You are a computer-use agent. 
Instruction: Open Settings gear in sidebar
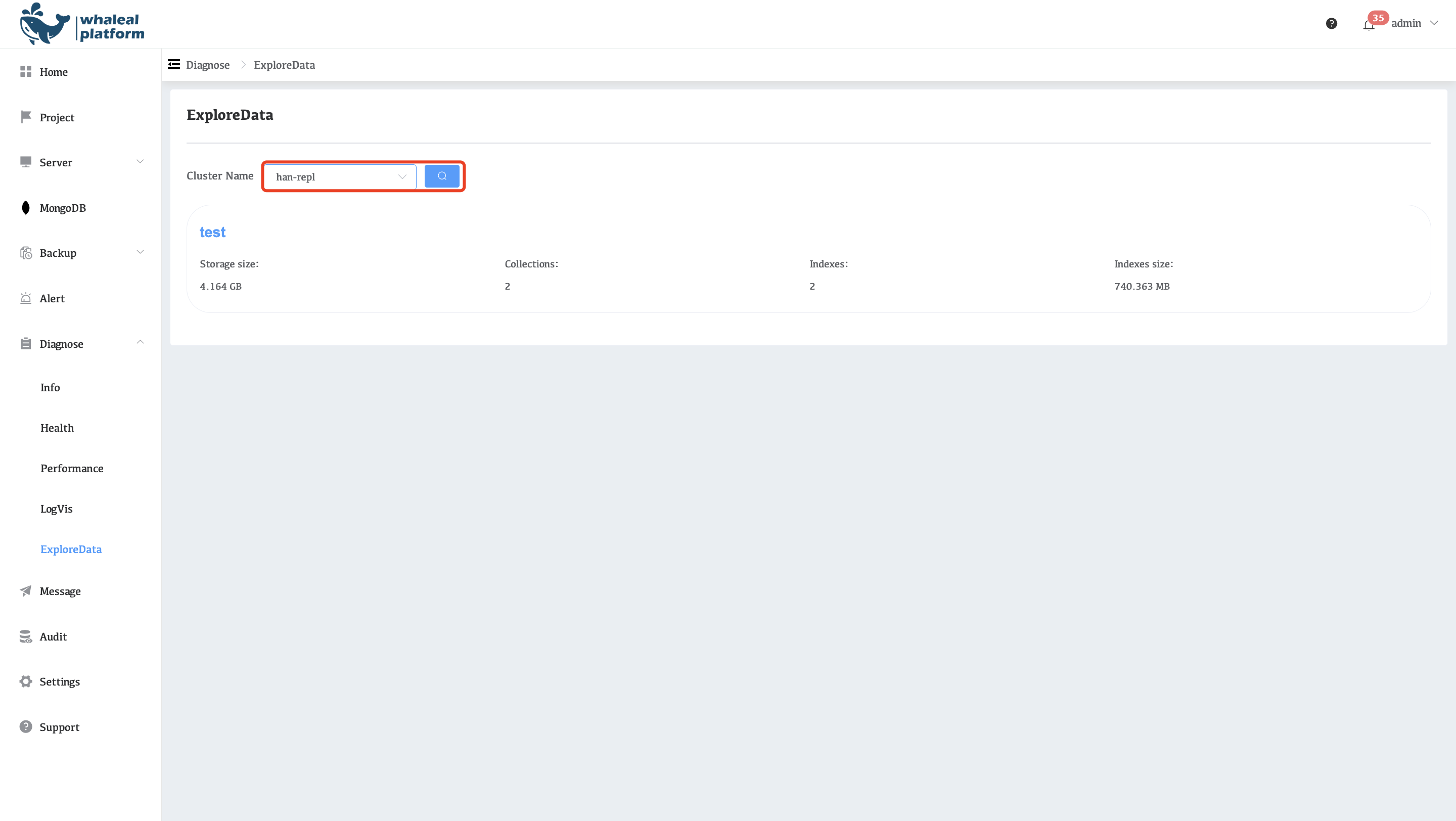pos(25,681)
